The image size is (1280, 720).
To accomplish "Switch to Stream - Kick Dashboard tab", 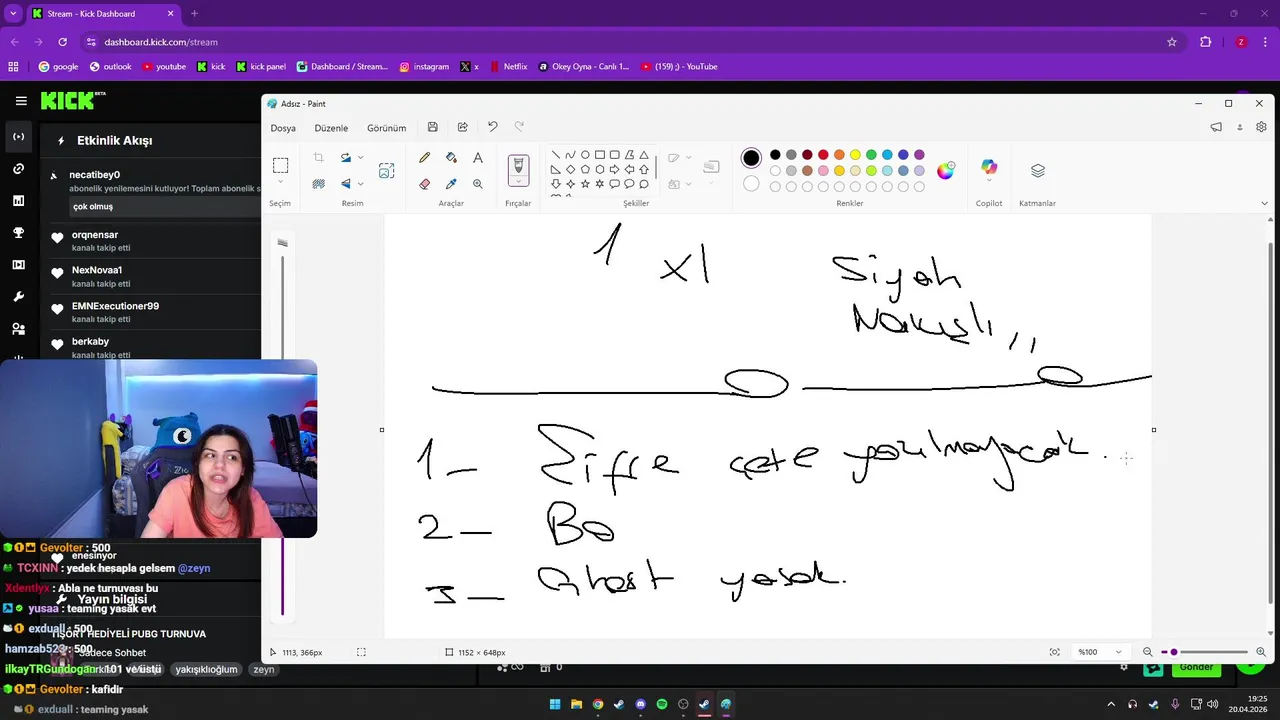I will pos(103,14).
